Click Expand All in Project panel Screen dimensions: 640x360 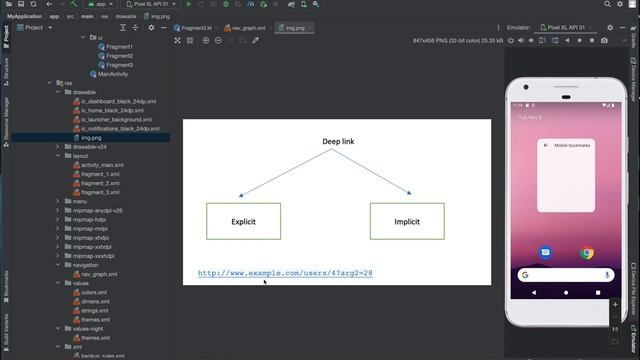coord(123,28)
